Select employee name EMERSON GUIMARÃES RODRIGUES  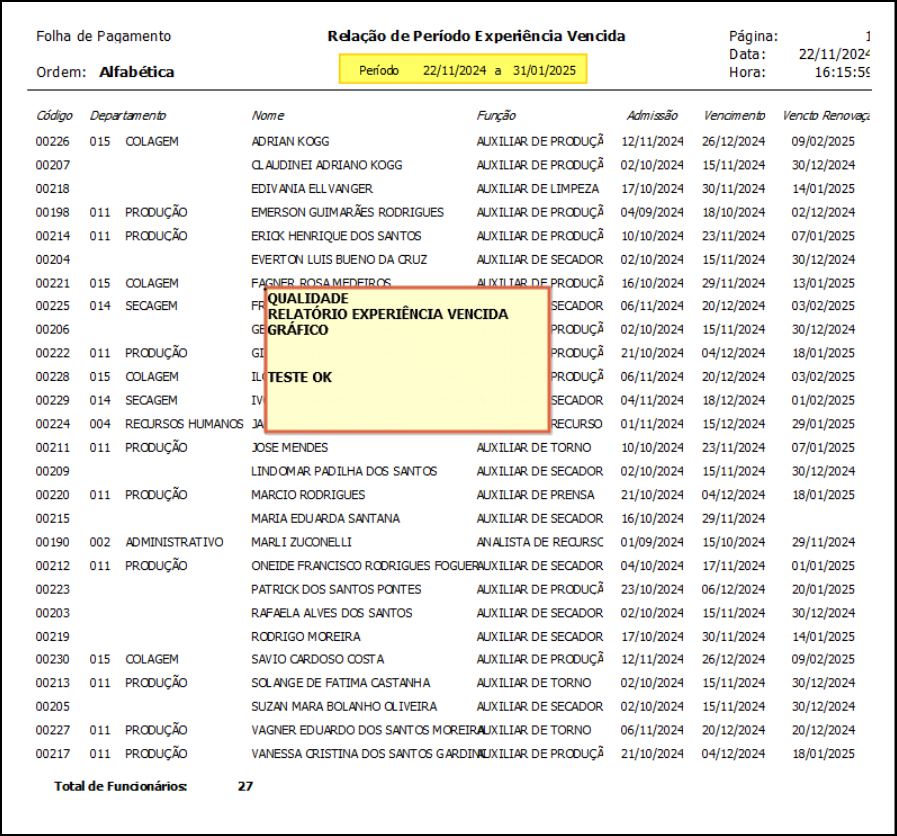pyautogui.click(x=347, y=212)
